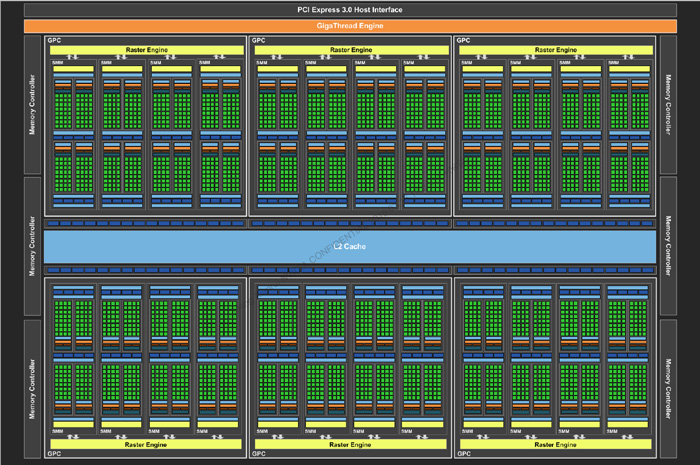Click the GPC label of the top-left cluster
Viewport: 700px width, 465px height.
click(x=53, y=41)
